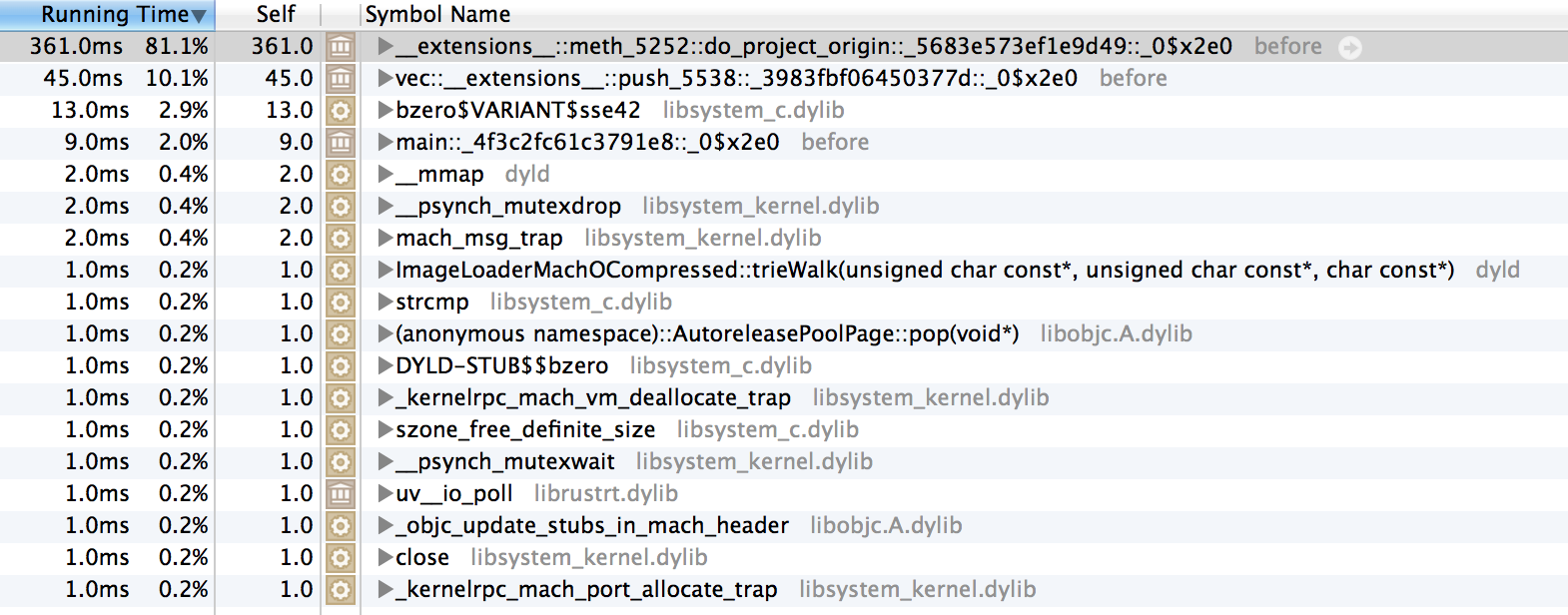The width and height of the screenshot is (1568, 615).
Task: Click the librustrt.dylib library label
Action: [x=606, y=493]
